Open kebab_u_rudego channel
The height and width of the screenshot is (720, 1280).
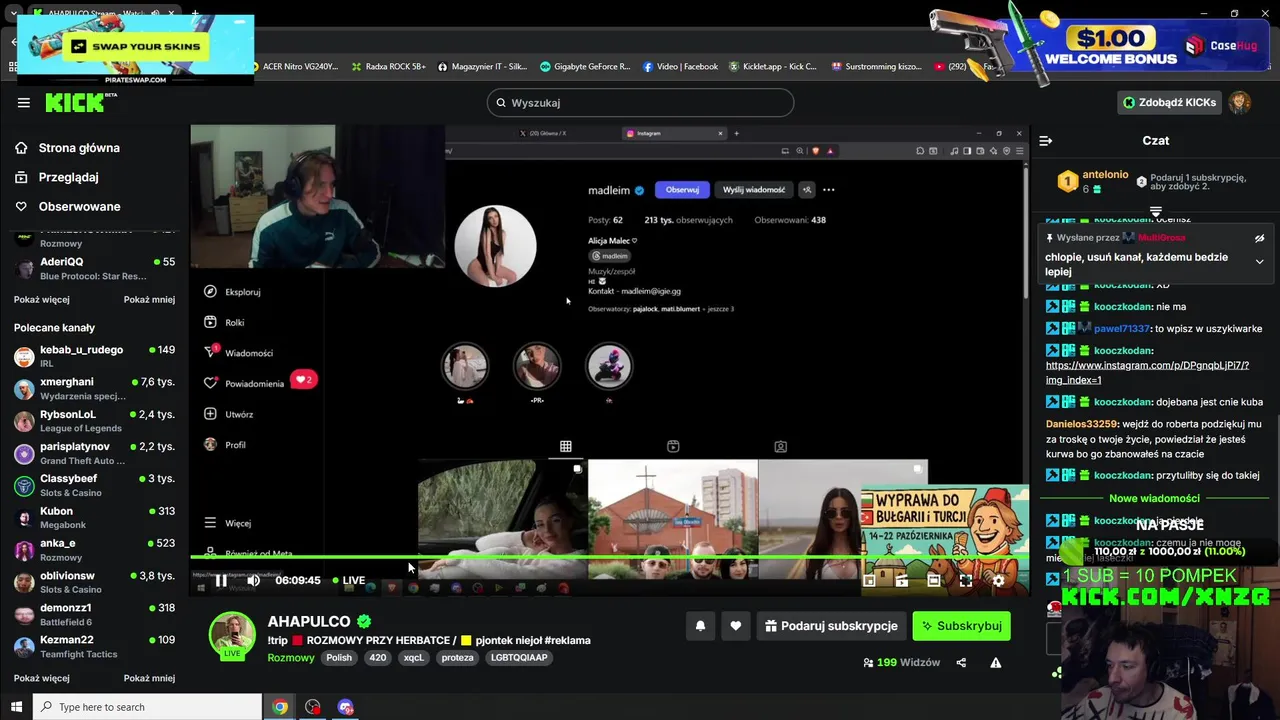pos(95,356)
